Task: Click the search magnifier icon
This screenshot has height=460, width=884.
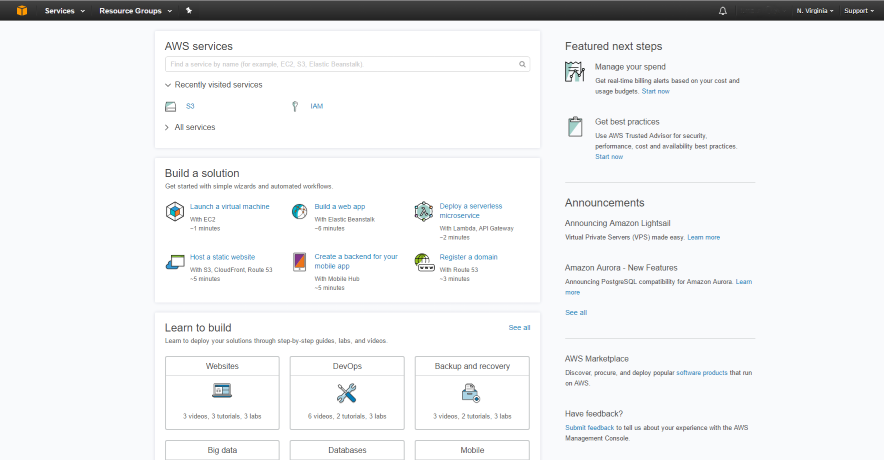Action: pos(523,64)
